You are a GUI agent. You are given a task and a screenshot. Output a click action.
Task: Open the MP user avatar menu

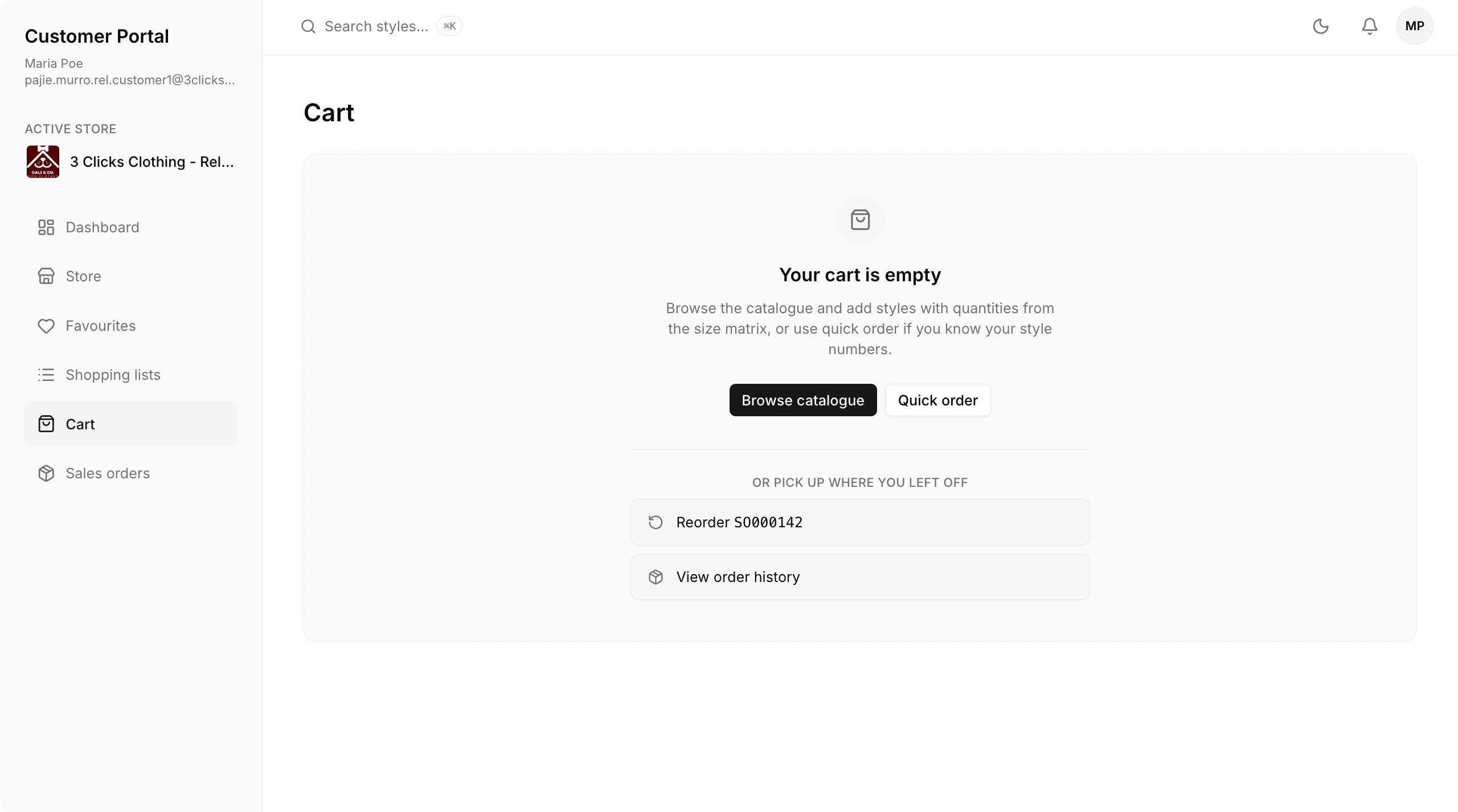point(1415,26)
